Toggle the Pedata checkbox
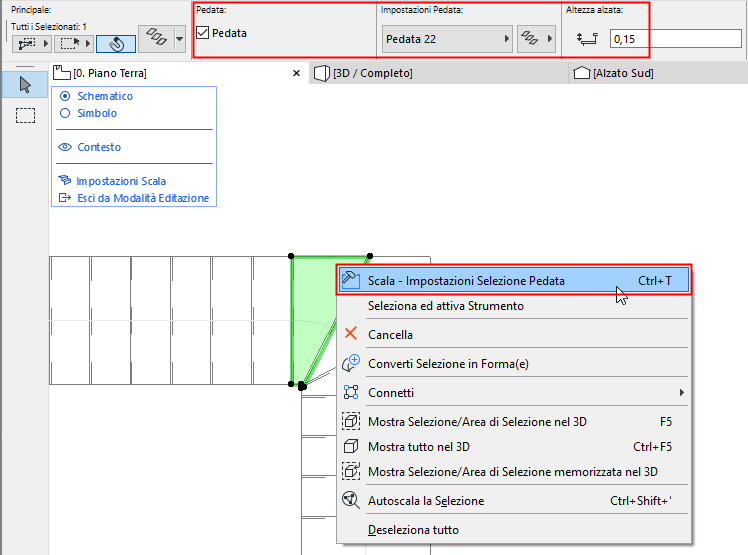This screenshot has width=748, height=555. pyautogui.click(x=203, y=33)
